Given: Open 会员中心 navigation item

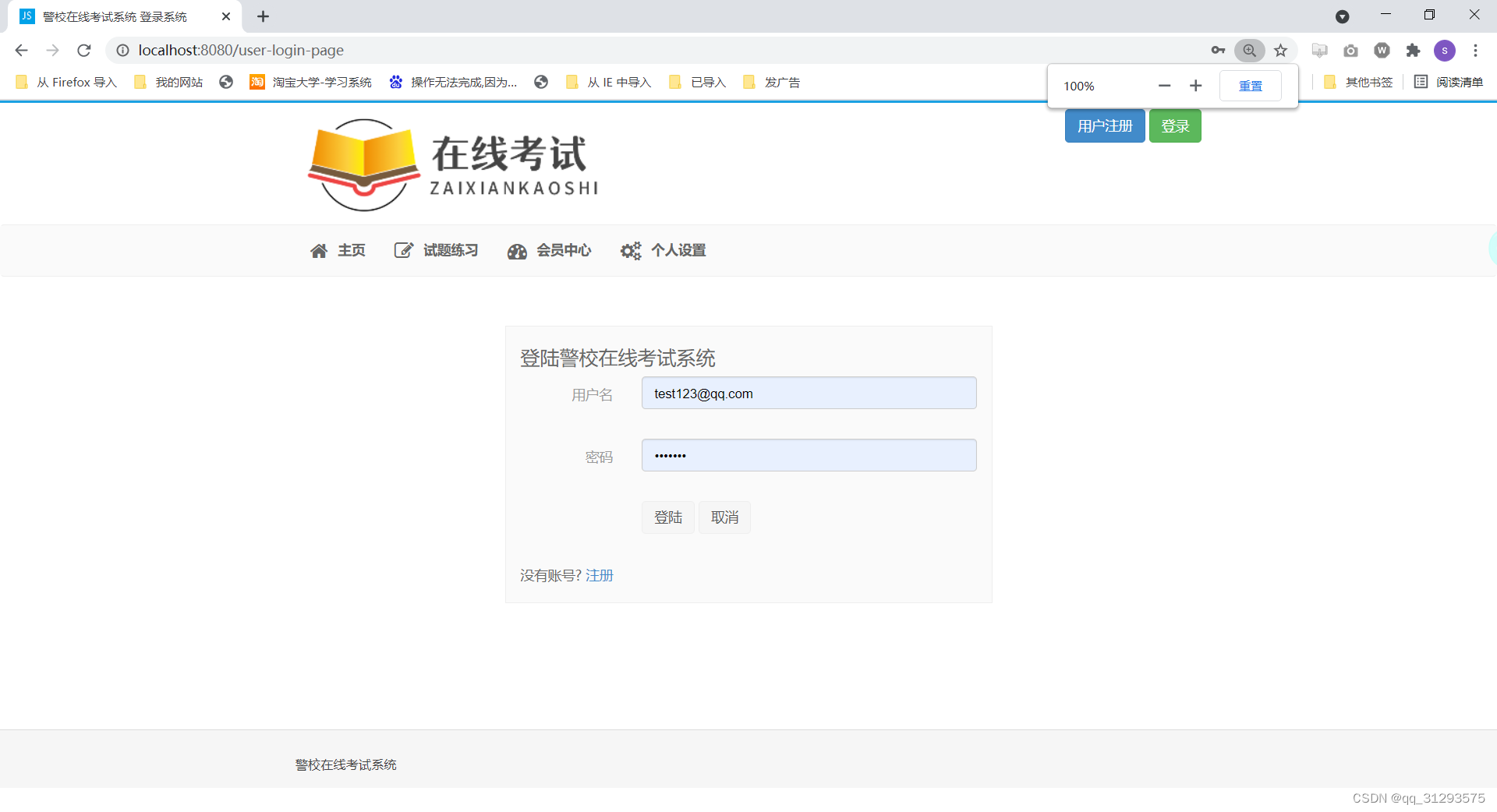Looking at the screenshot, I should point(549,251).
